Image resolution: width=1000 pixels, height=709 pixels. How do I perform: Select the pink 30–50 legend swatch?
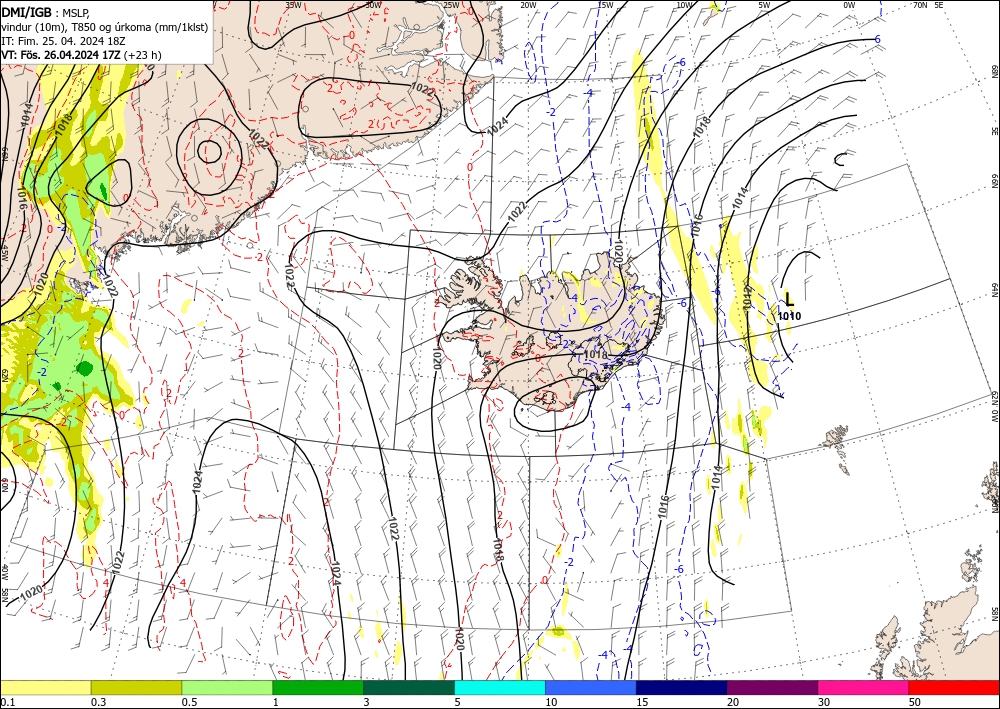[x=864, y=687]
